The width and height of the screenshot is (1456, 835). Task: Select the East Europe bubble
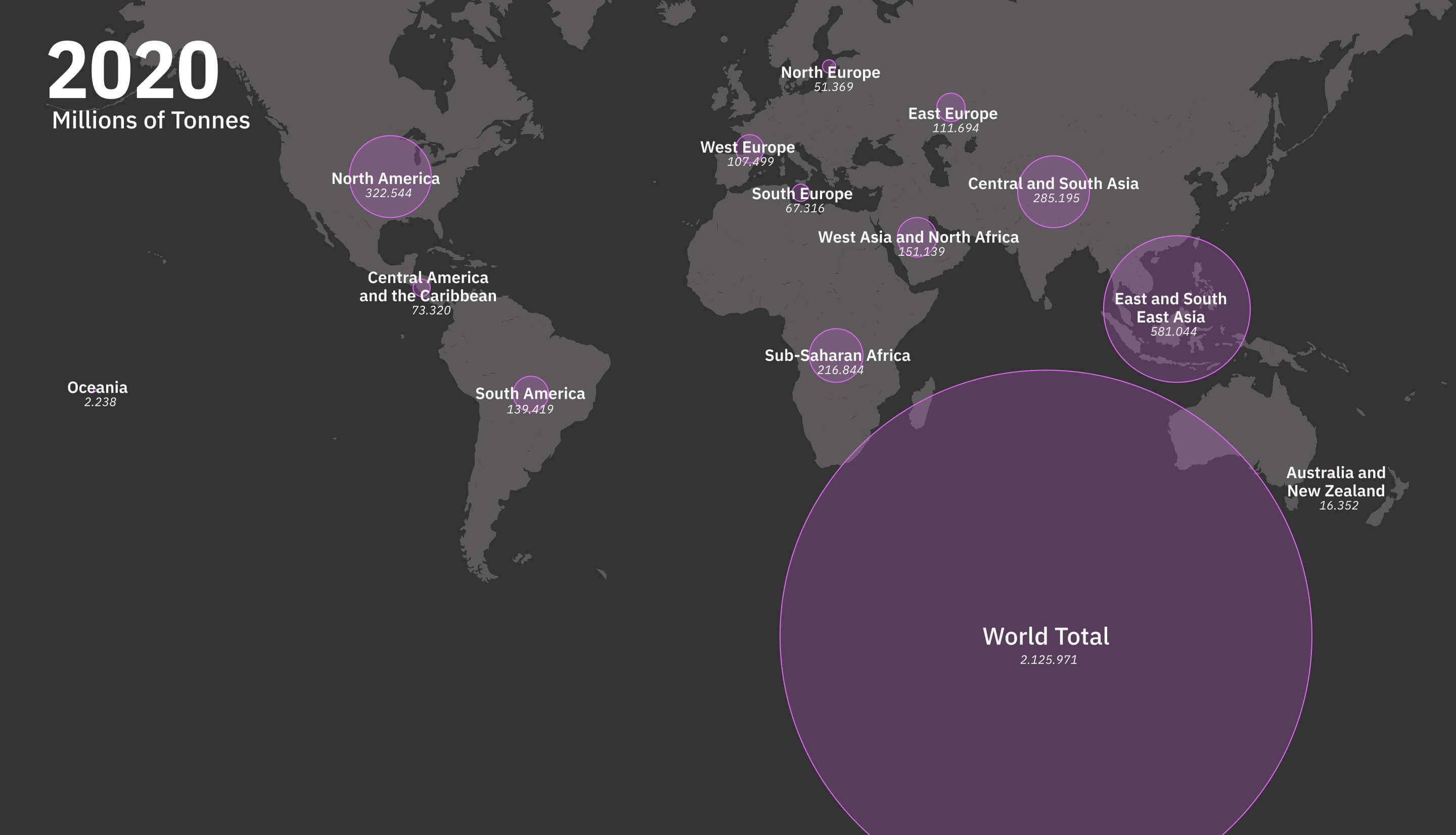951,101
